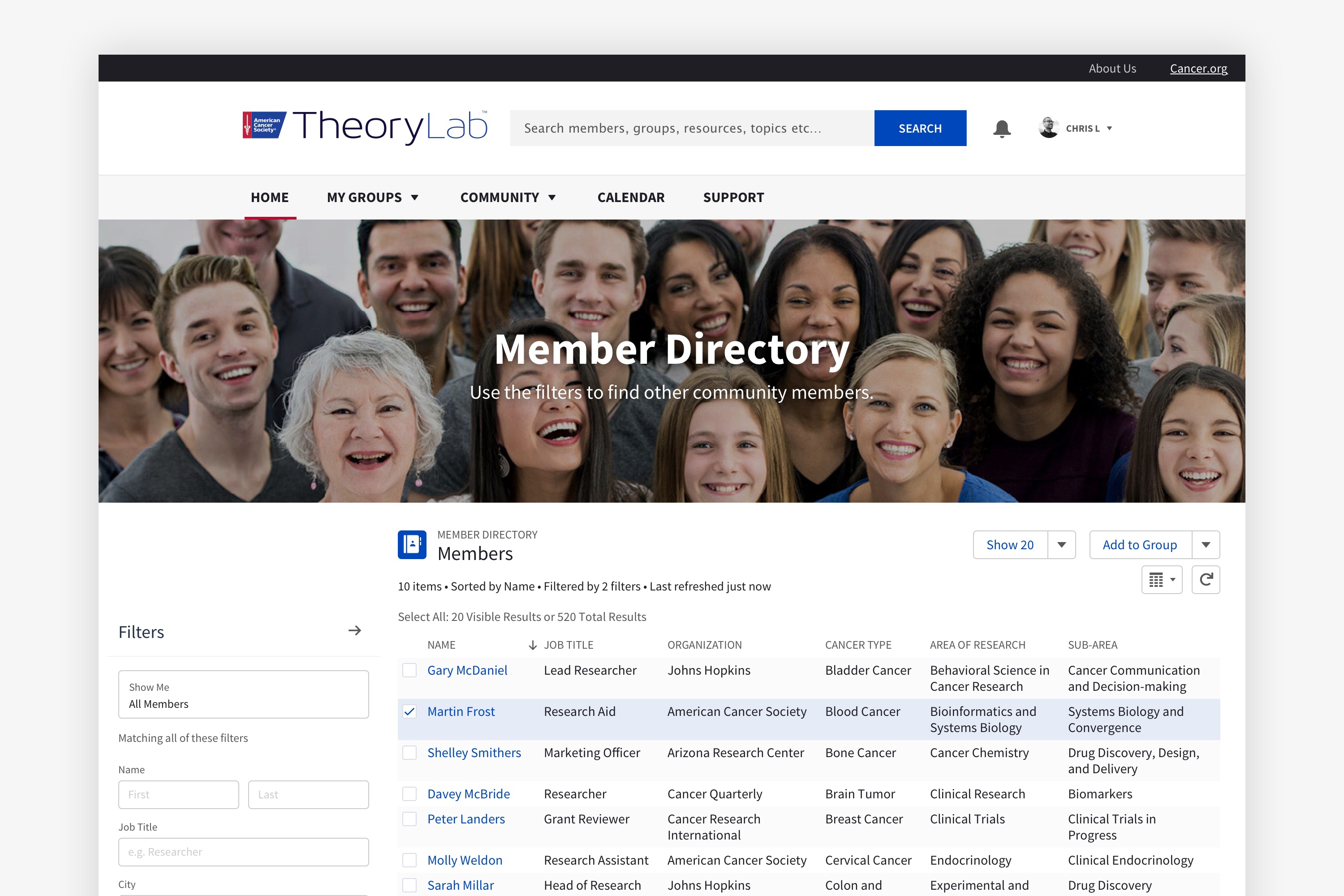Click the Sub-Area column header
Screen dimensions: 1344x896
(1093, 645)
